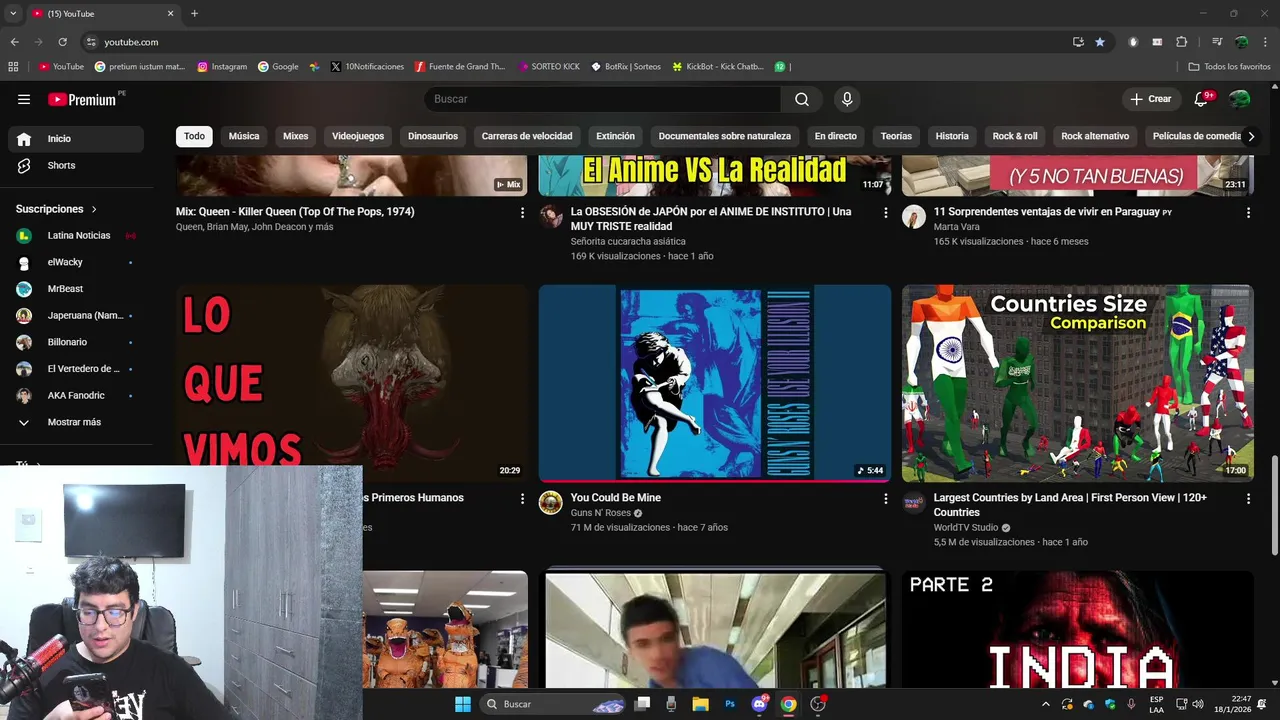
Task: Select the Carreras de velocidad chip
Action: tap(527, 136)
